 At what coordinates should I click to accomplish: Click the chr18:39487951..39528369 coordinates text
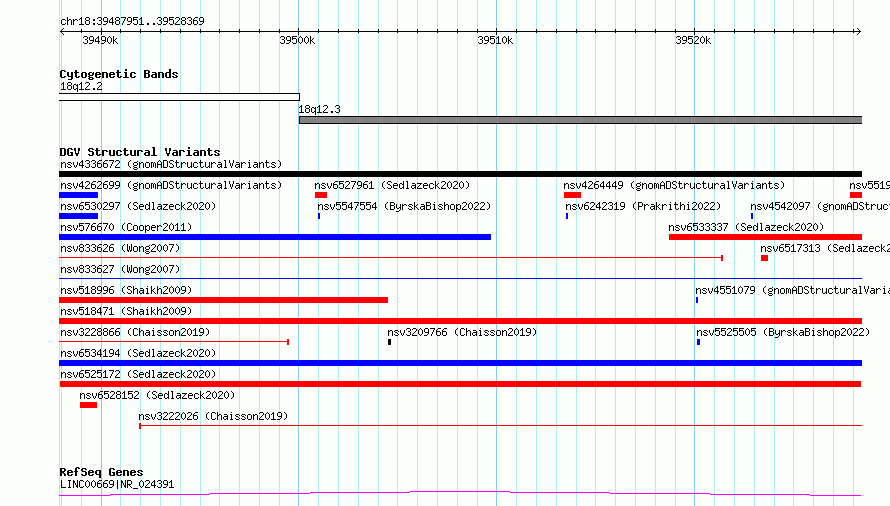tap(132, 22)
